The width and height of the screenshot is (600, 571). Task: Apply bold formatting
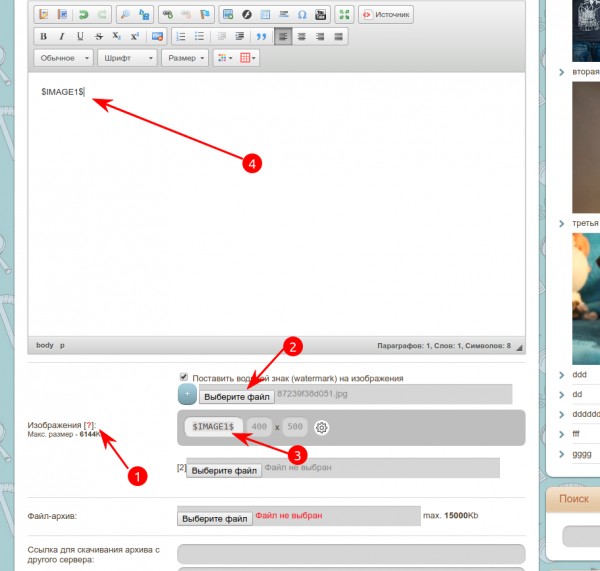click(x=44, y=36)
